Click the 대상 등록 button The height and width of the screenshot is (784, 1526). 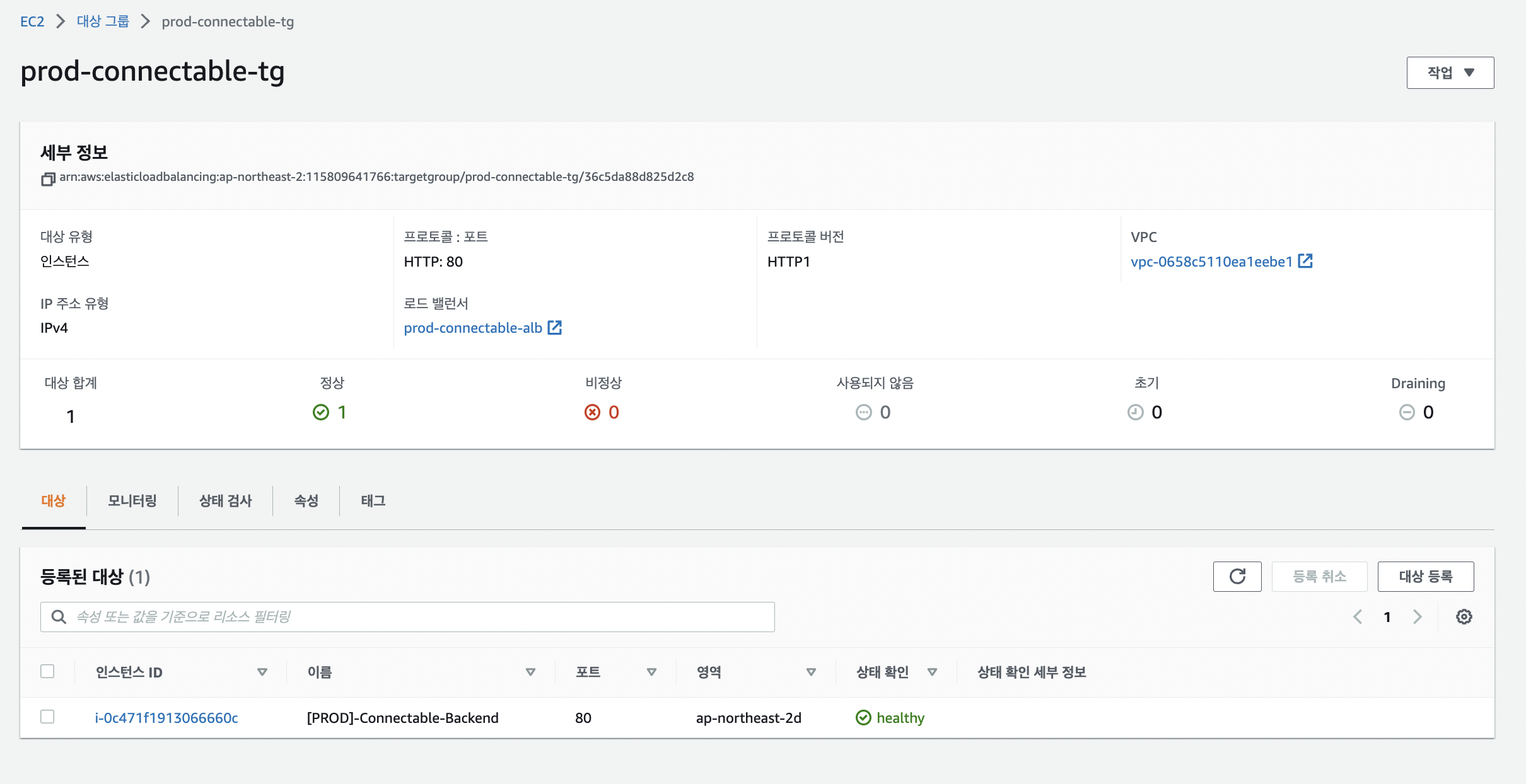click(x=1425, y=576)
